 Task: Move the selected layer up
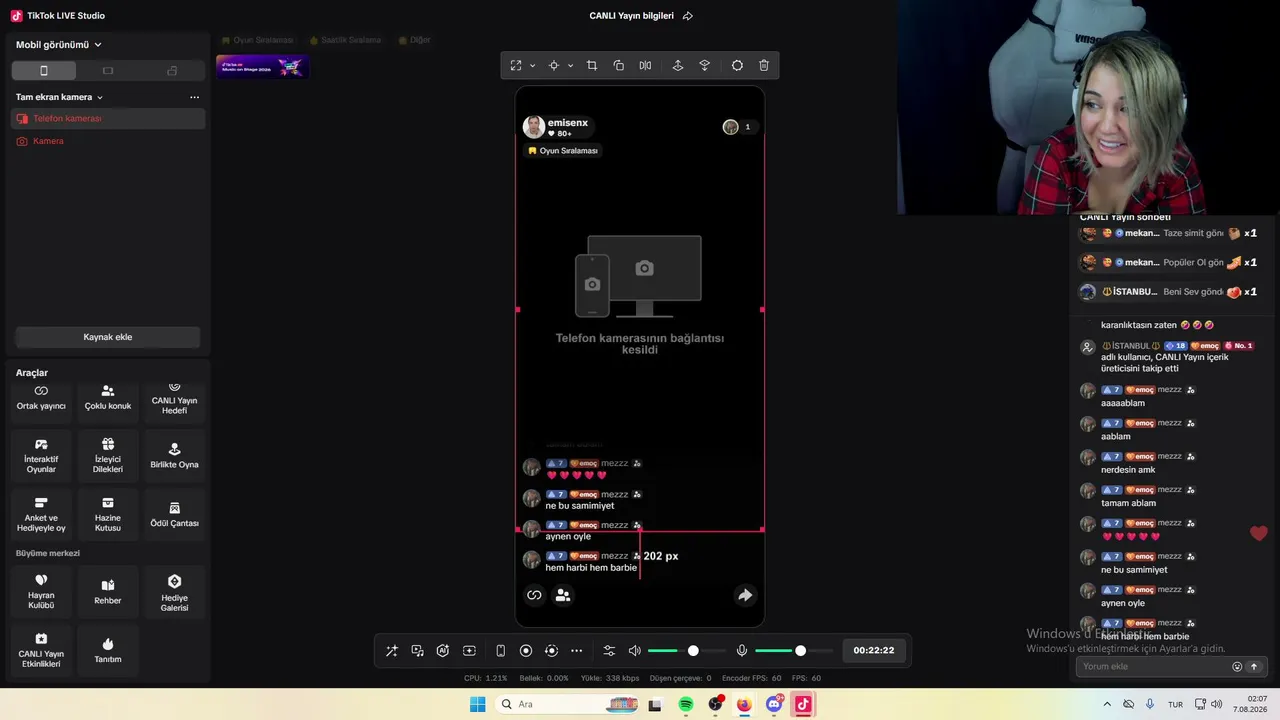(677, 66)
